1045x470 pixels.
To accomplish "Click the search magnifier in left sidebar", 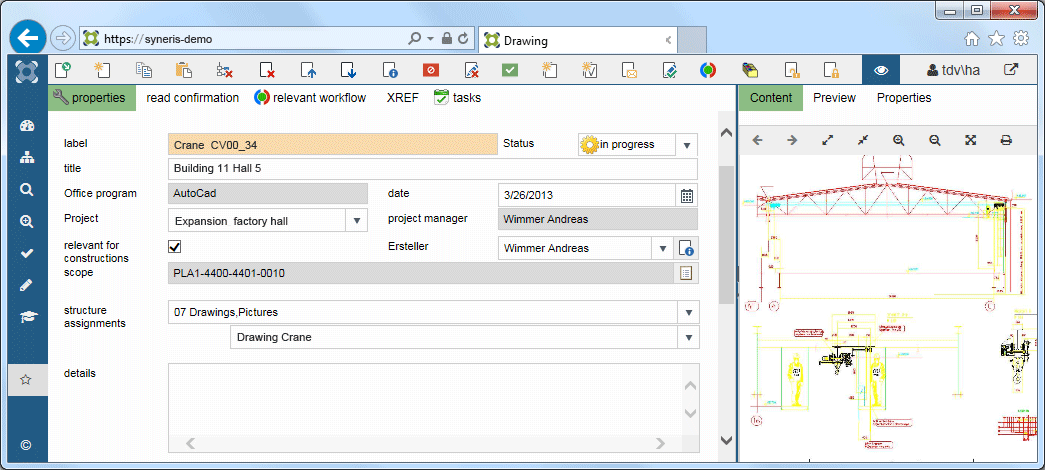I will click(27, 190).
